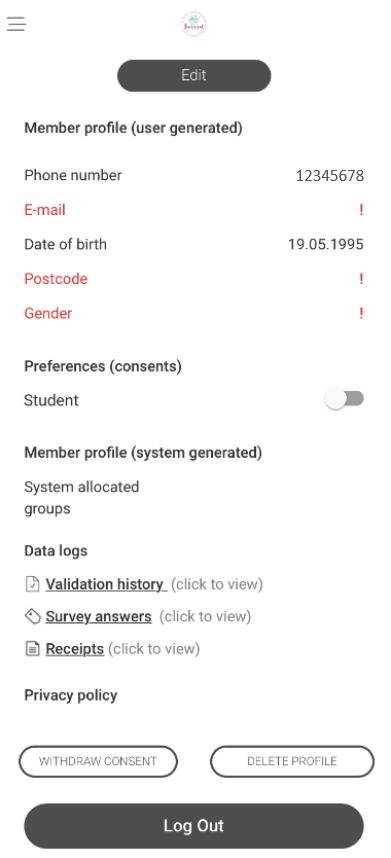391x858 pixels.
Task: Click the circular app logo at top
Action: point(194,24)
